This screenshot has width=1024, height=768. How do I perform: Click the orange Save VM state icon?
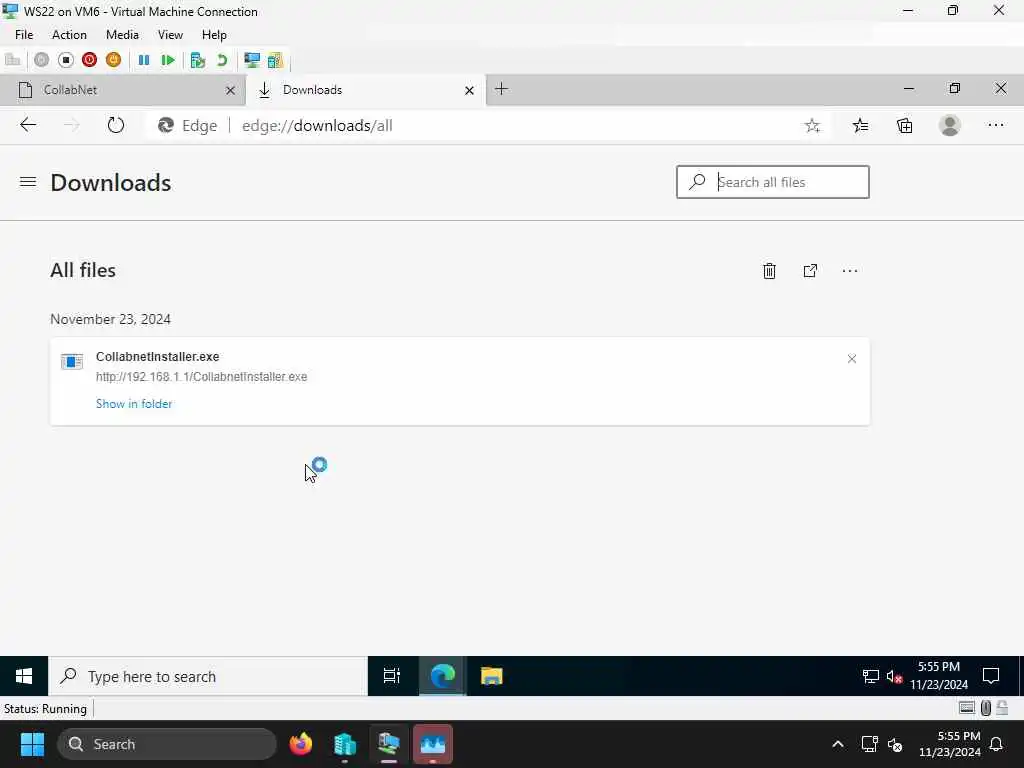pos(114,60)
